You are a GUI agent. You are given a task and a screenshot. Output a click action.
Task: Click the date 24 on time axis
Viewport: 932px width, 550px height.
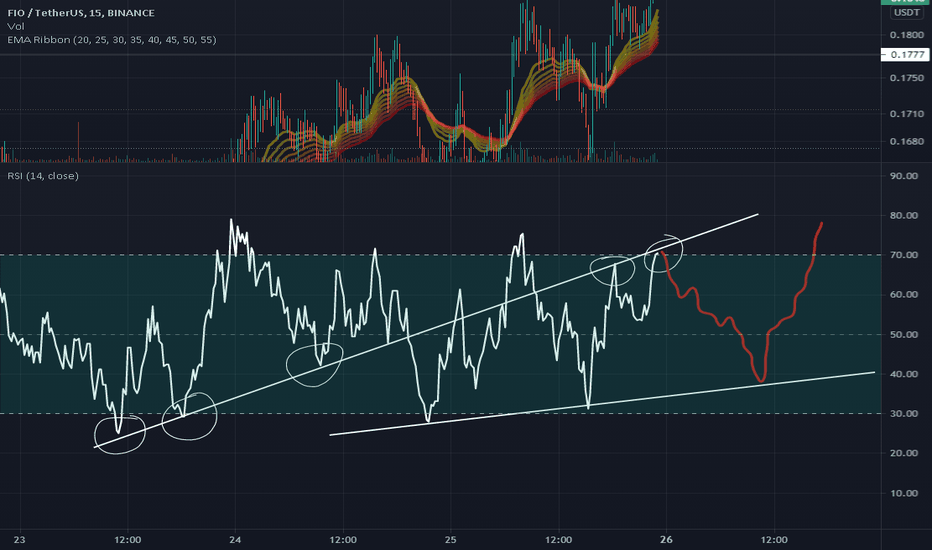[x=235, y=540]
